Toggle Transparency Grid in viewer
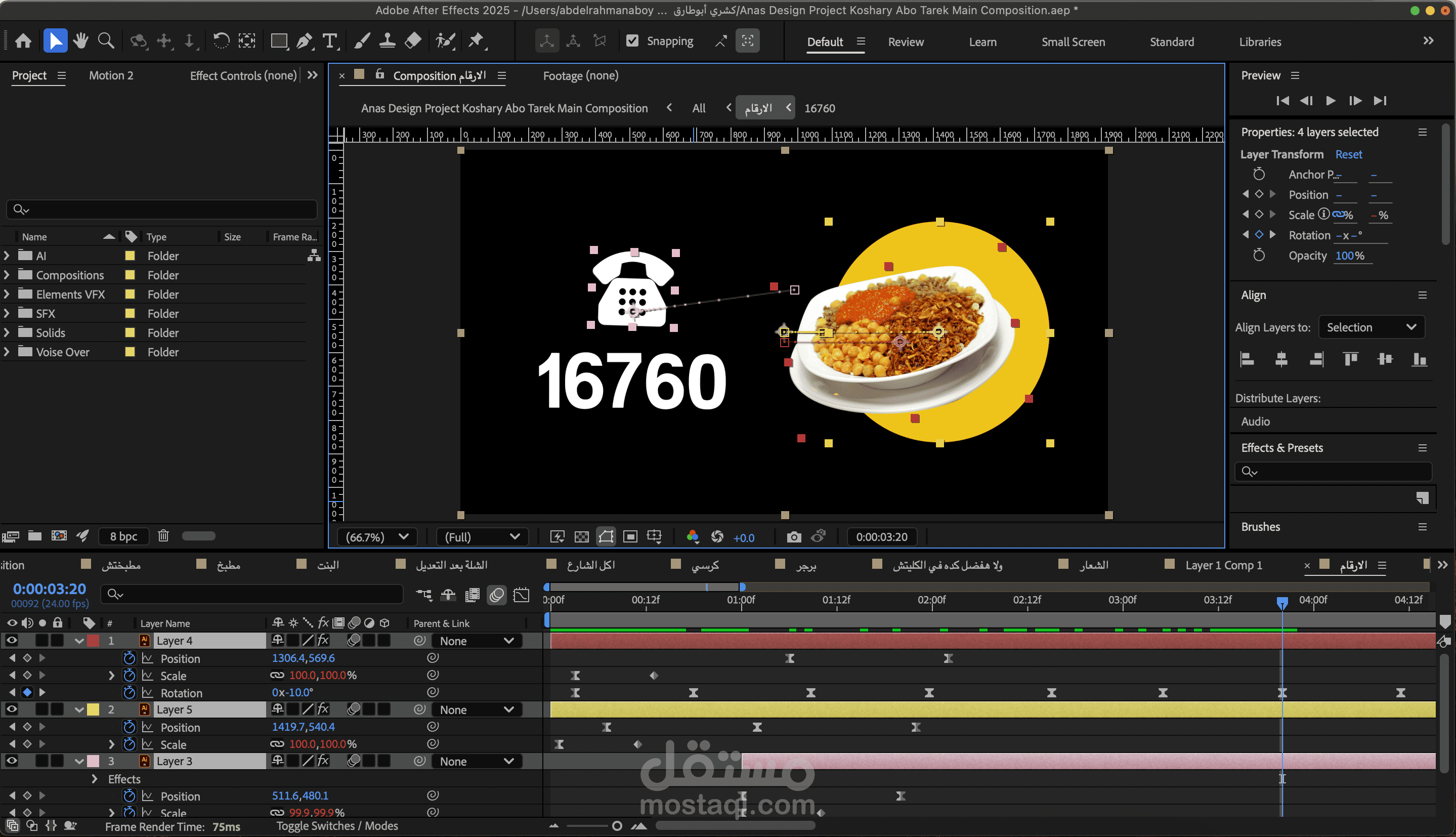 click(x=581, y=537)
